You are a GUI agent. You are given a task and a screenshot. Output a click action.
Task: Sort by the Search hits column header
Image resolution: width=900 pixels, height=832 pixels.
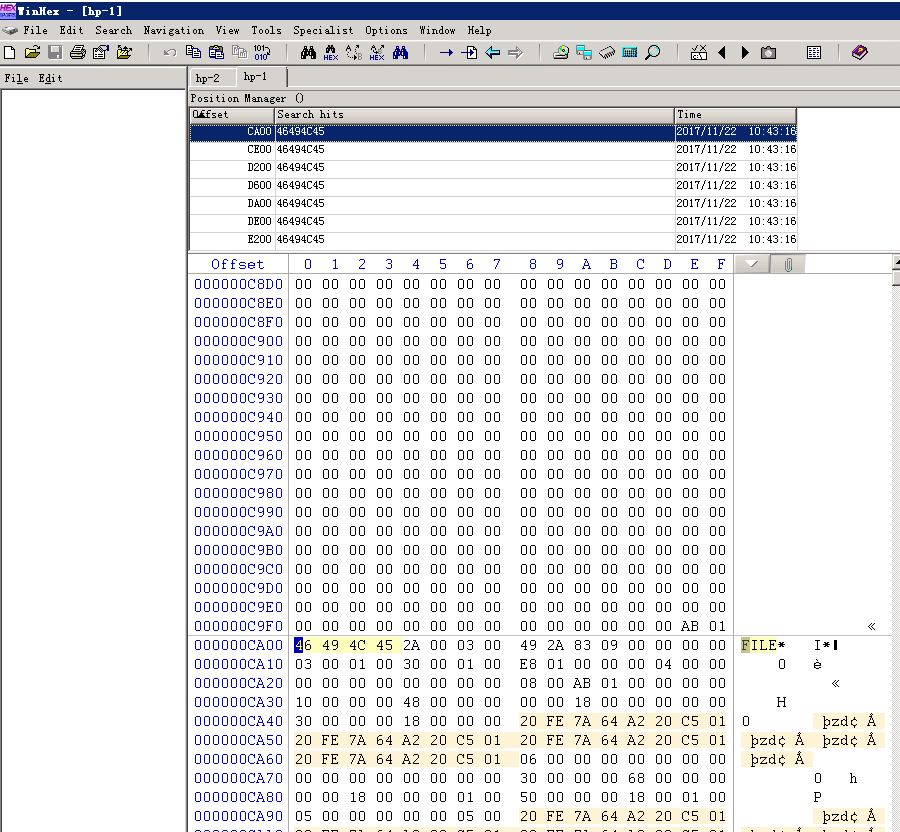pos(474,115)
